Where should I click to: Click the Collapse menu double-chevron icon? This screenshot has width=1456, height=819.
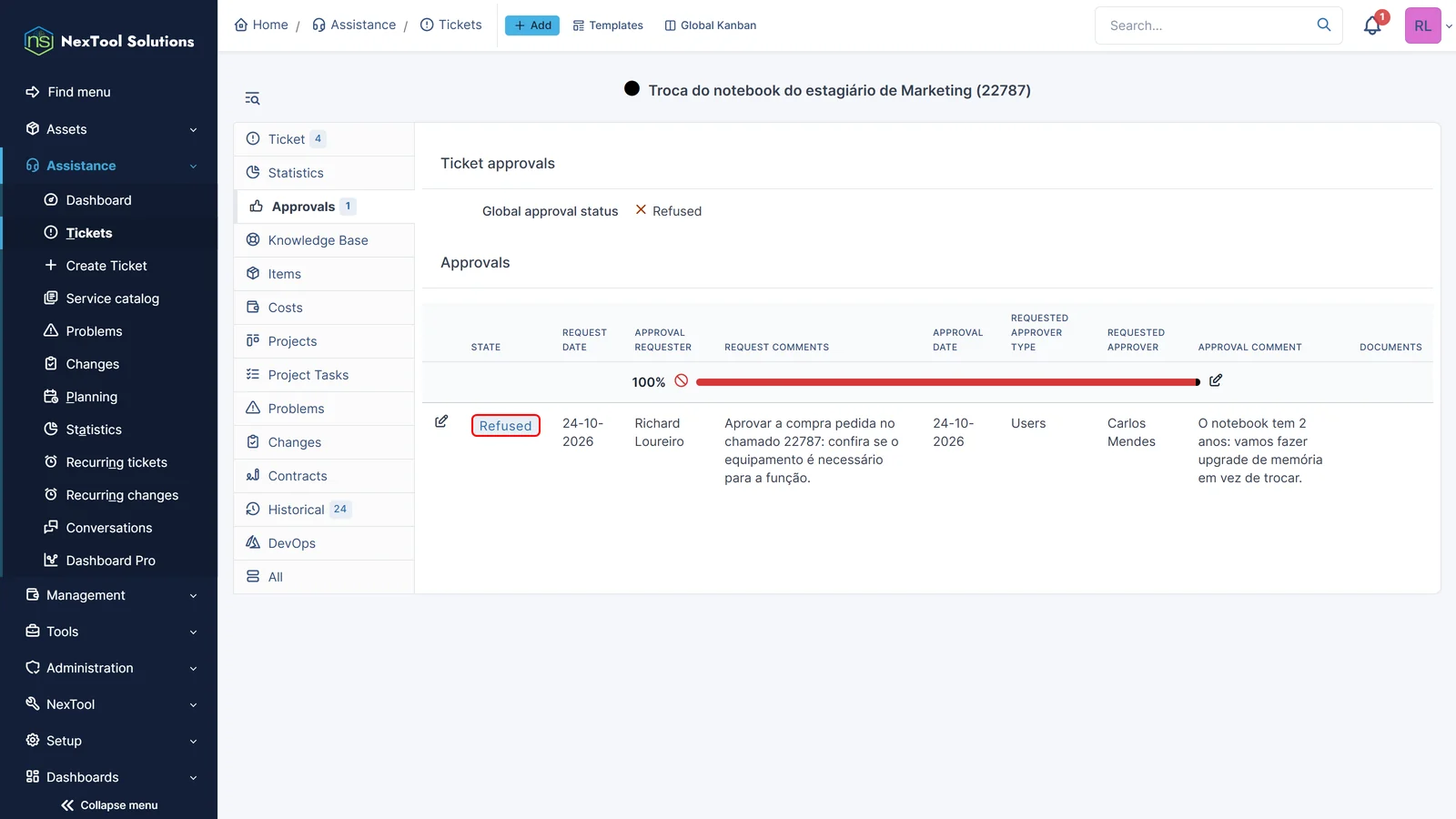[x=67, y=805]
